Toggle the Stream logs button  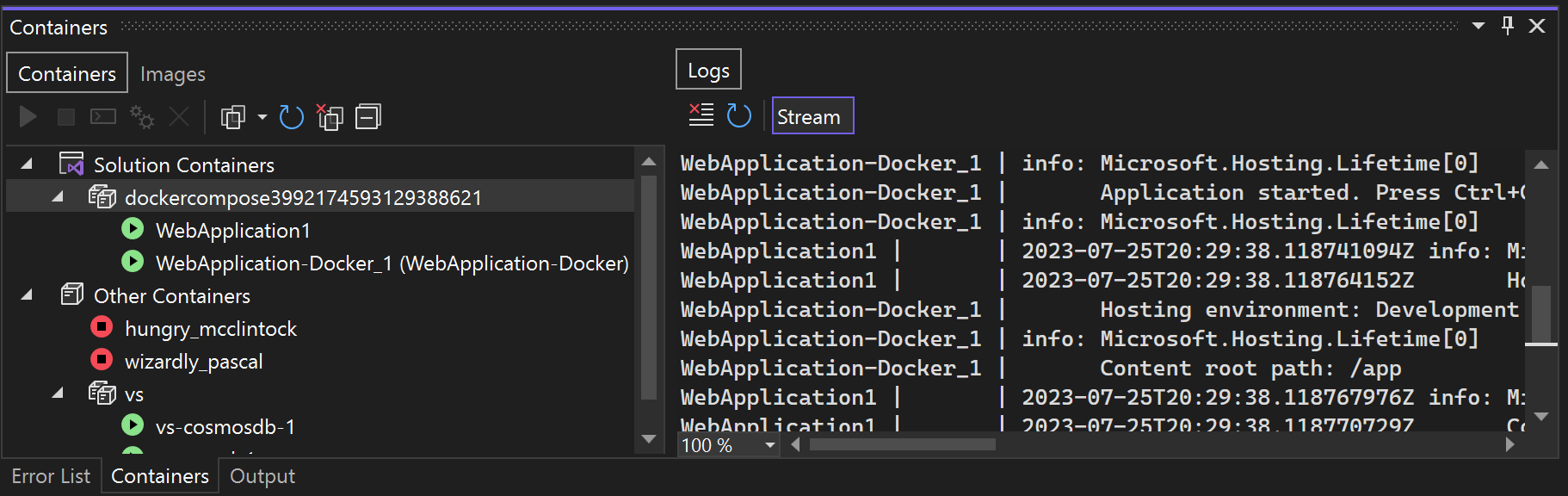point(812,115)
